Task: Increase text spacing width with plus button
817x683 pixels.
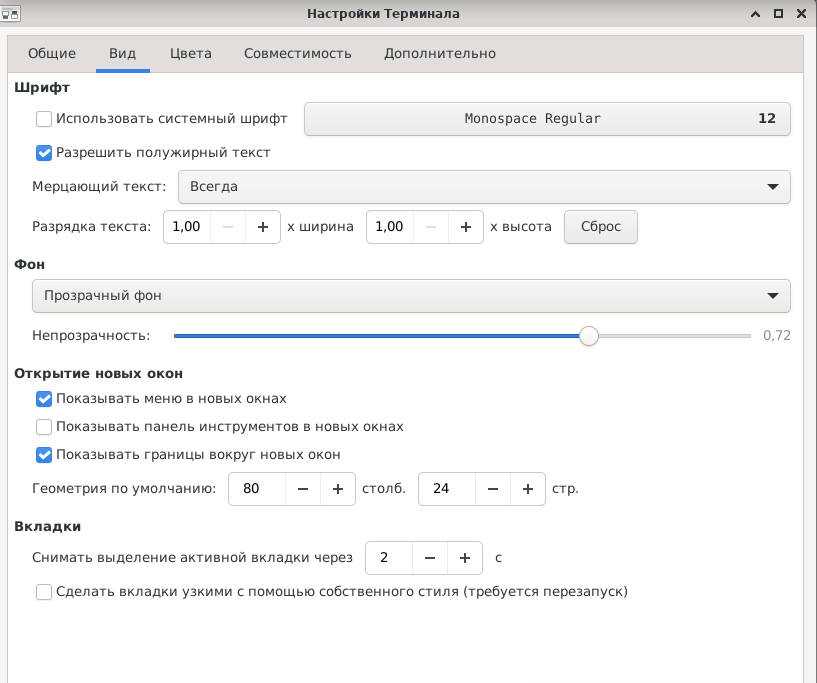Action: [263, 227]
